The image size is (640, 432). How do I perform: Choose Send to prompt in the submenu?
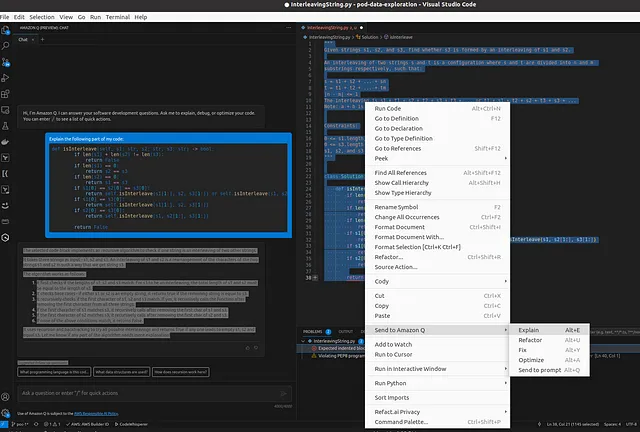[x=549, y=370]
